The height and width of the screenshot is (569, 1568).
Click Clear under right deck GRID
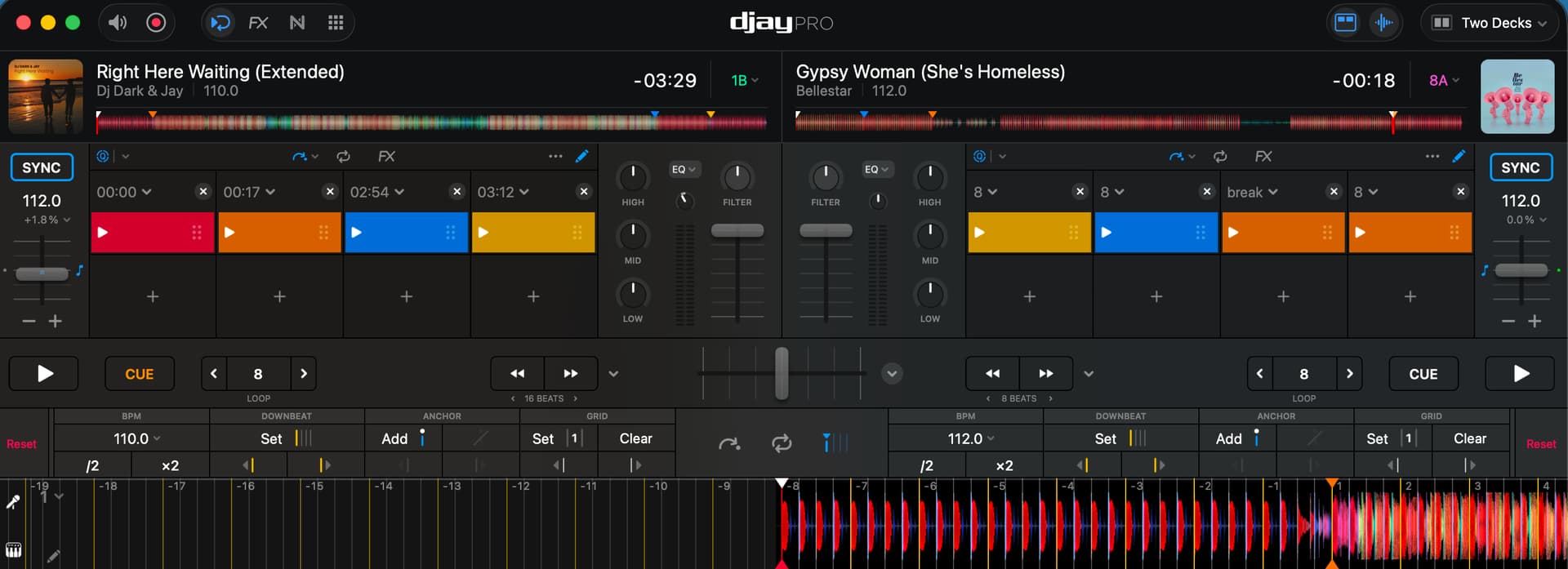point(1469,438)
